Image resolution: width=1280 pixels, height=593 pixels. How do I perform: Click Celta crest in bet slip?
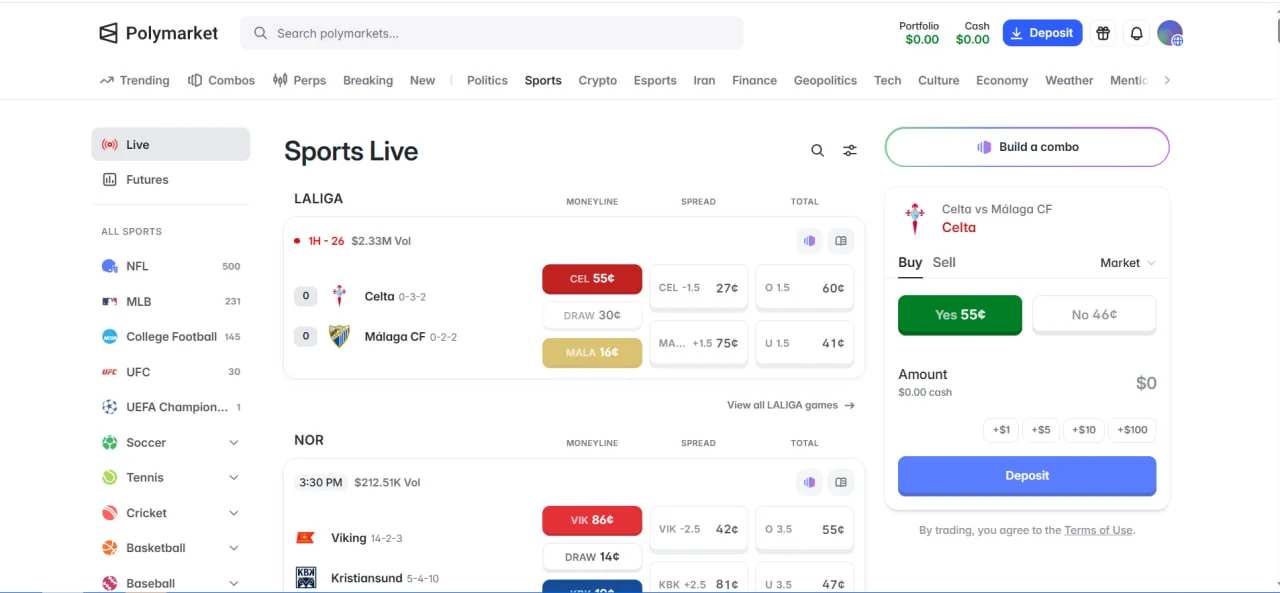[914, 218]
